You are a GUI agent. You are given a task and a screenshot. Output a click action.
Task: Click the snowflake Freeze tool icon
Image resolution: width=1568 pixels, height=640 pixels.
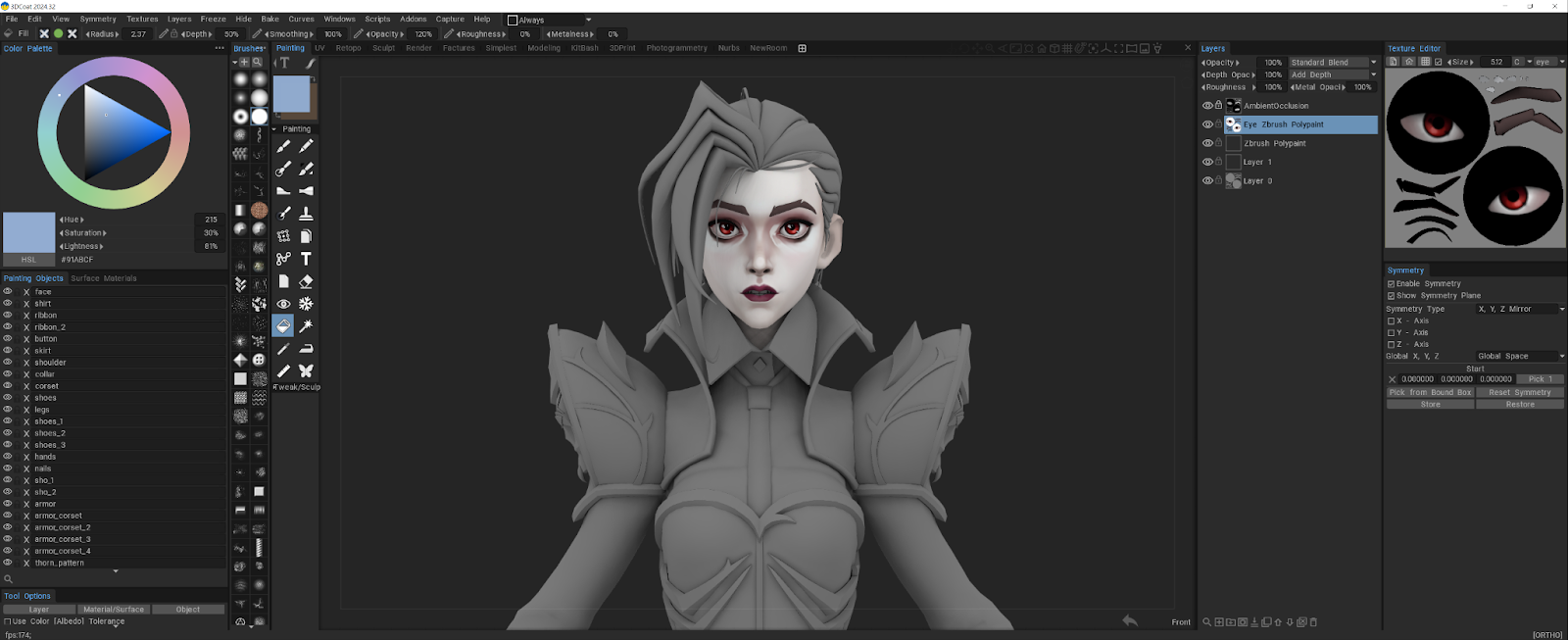[306, 304]
